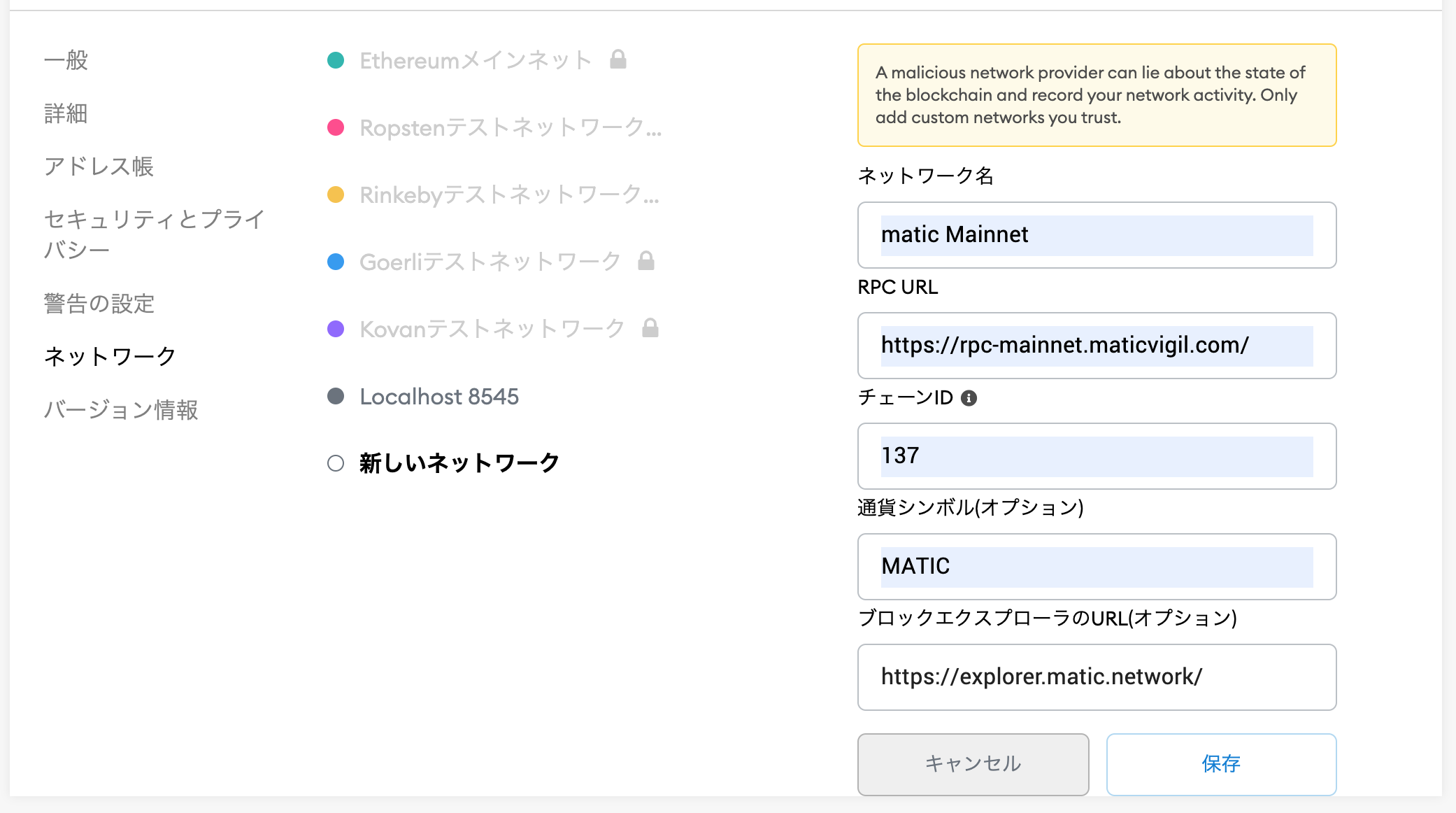
Task: Open 警告の設定 section
Action: coord(99,304)
